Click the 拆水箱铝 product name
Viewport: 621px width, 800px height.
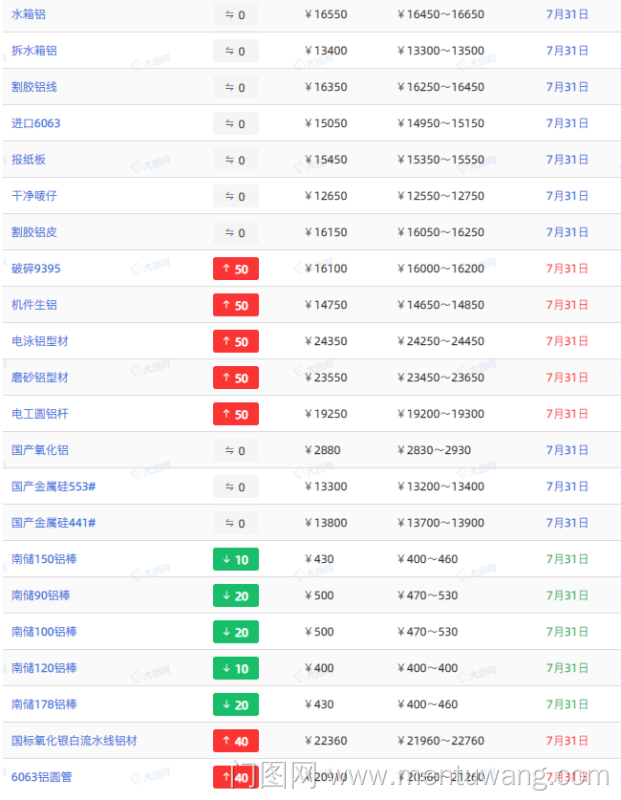pos(34,51)
